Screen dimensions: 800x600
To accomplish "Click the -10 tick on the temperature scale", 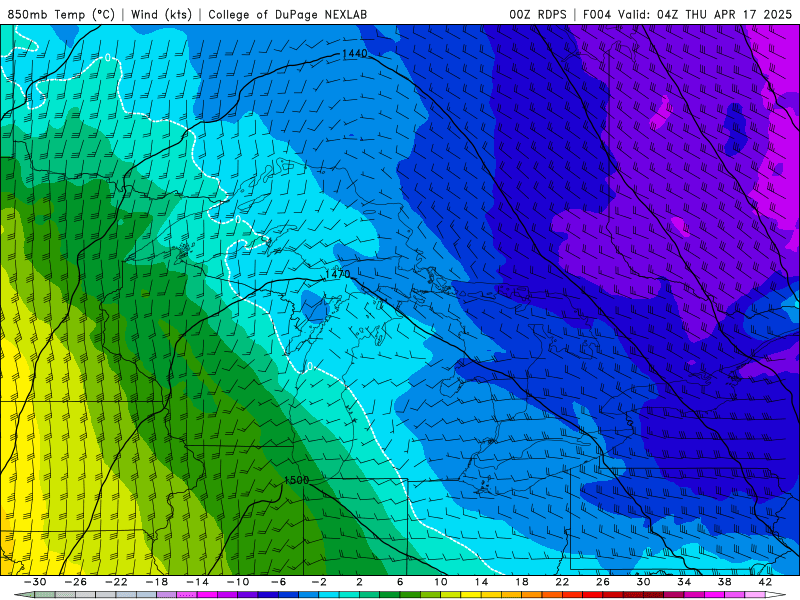I will pyautogui.click(x=238, y=582).
